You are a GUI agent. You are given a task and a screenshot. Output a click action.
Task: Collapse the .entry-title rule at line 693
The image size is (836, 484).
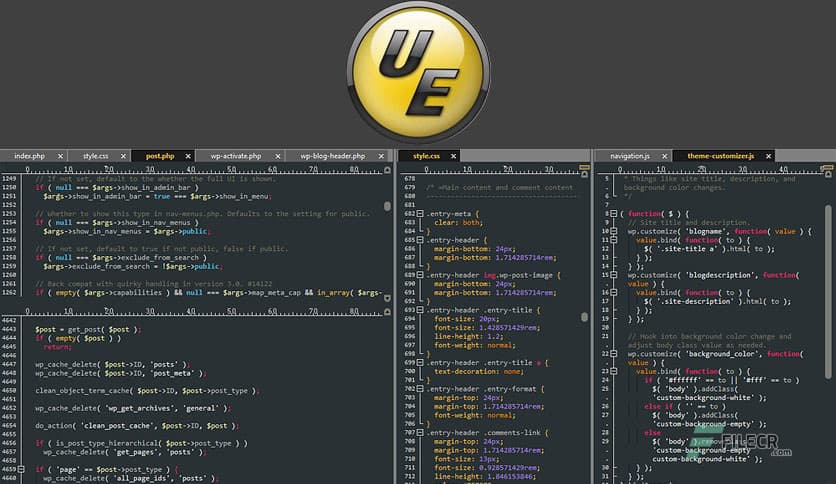coord(420,310)
